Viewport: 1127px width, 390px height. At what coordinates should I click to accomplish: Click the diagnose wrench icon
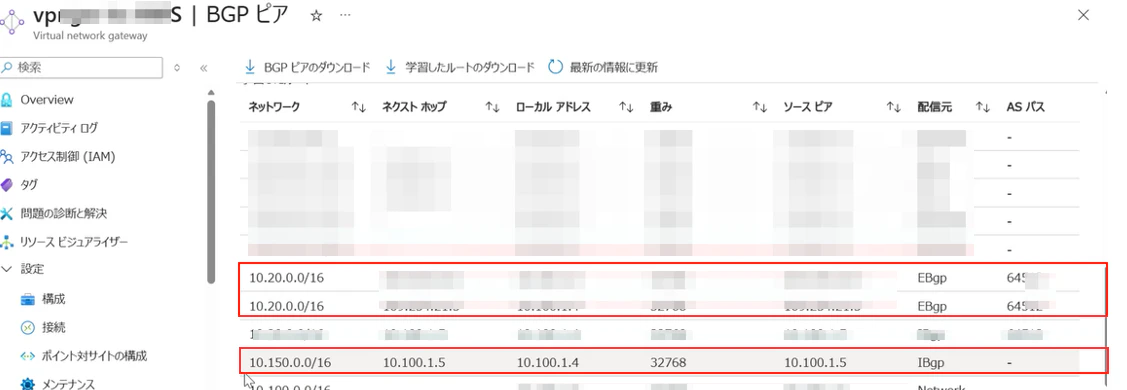point(7,214)
